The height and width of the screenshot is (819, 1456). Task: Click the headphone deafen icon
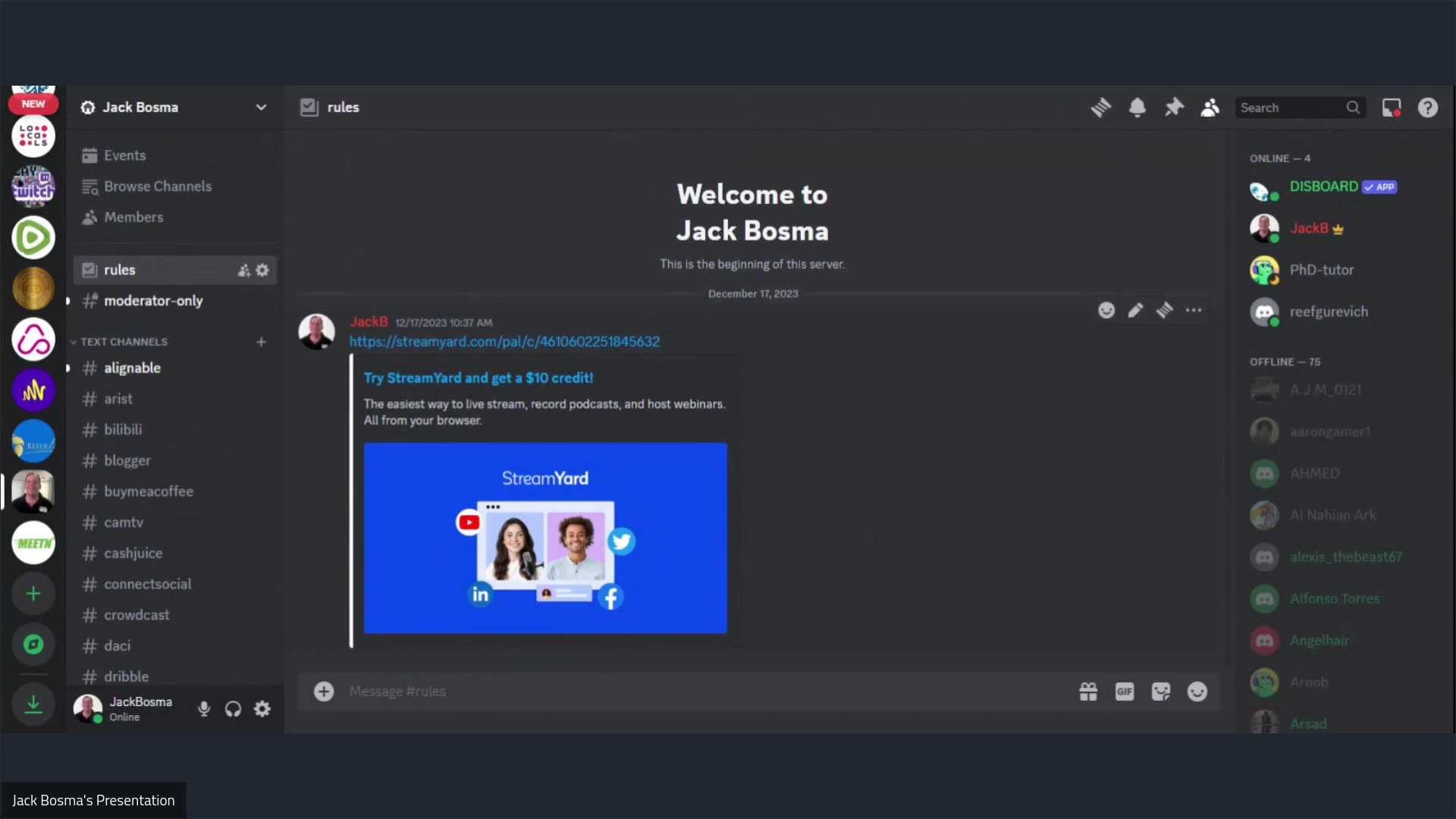click(233, 709)
